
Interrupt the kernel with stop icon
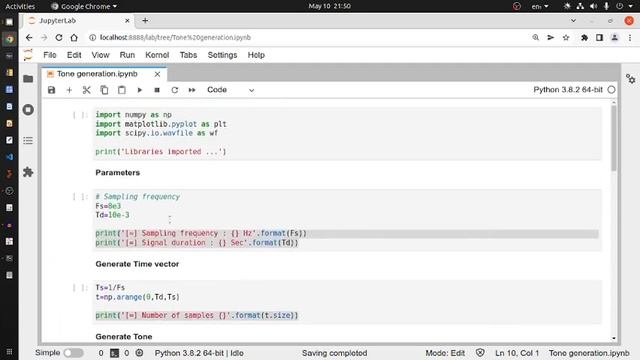coord(157,90)
